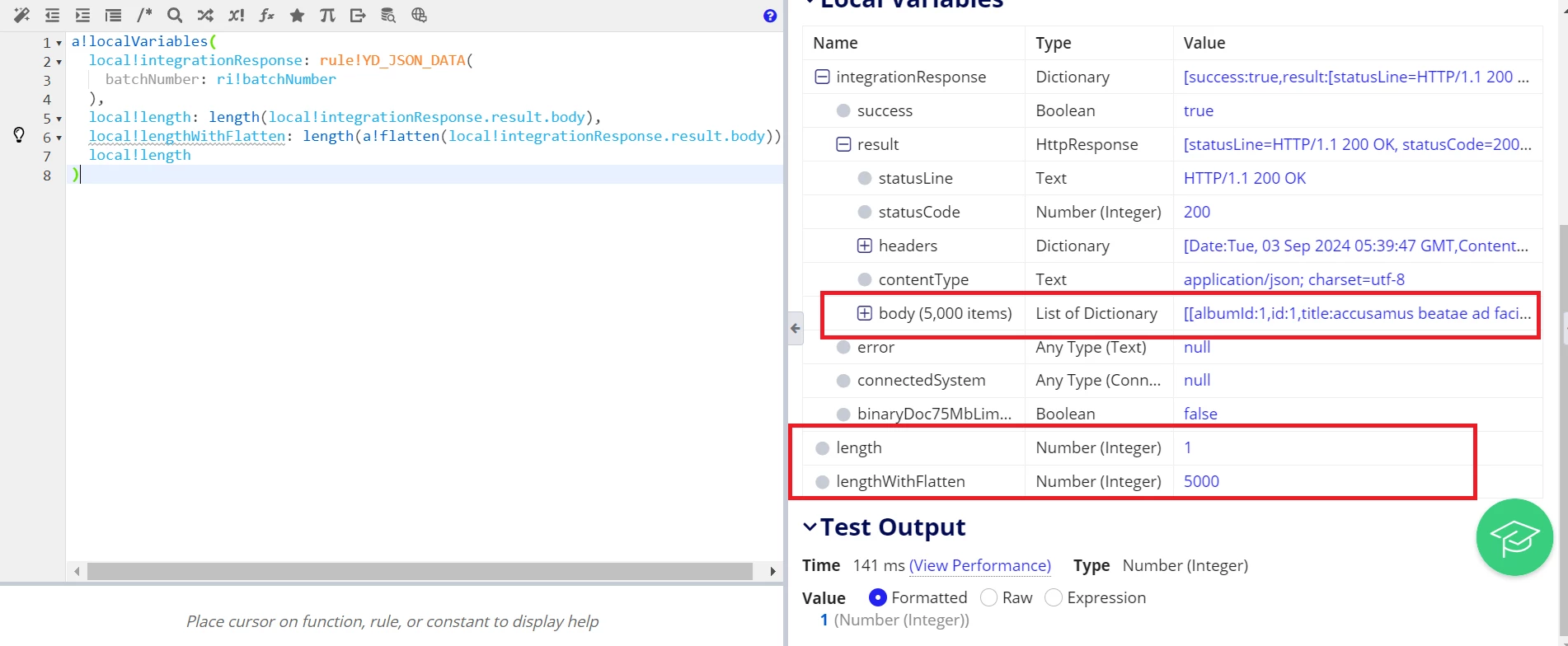
Task: Fold code at line 5 arrow
Action: point(59,119)
